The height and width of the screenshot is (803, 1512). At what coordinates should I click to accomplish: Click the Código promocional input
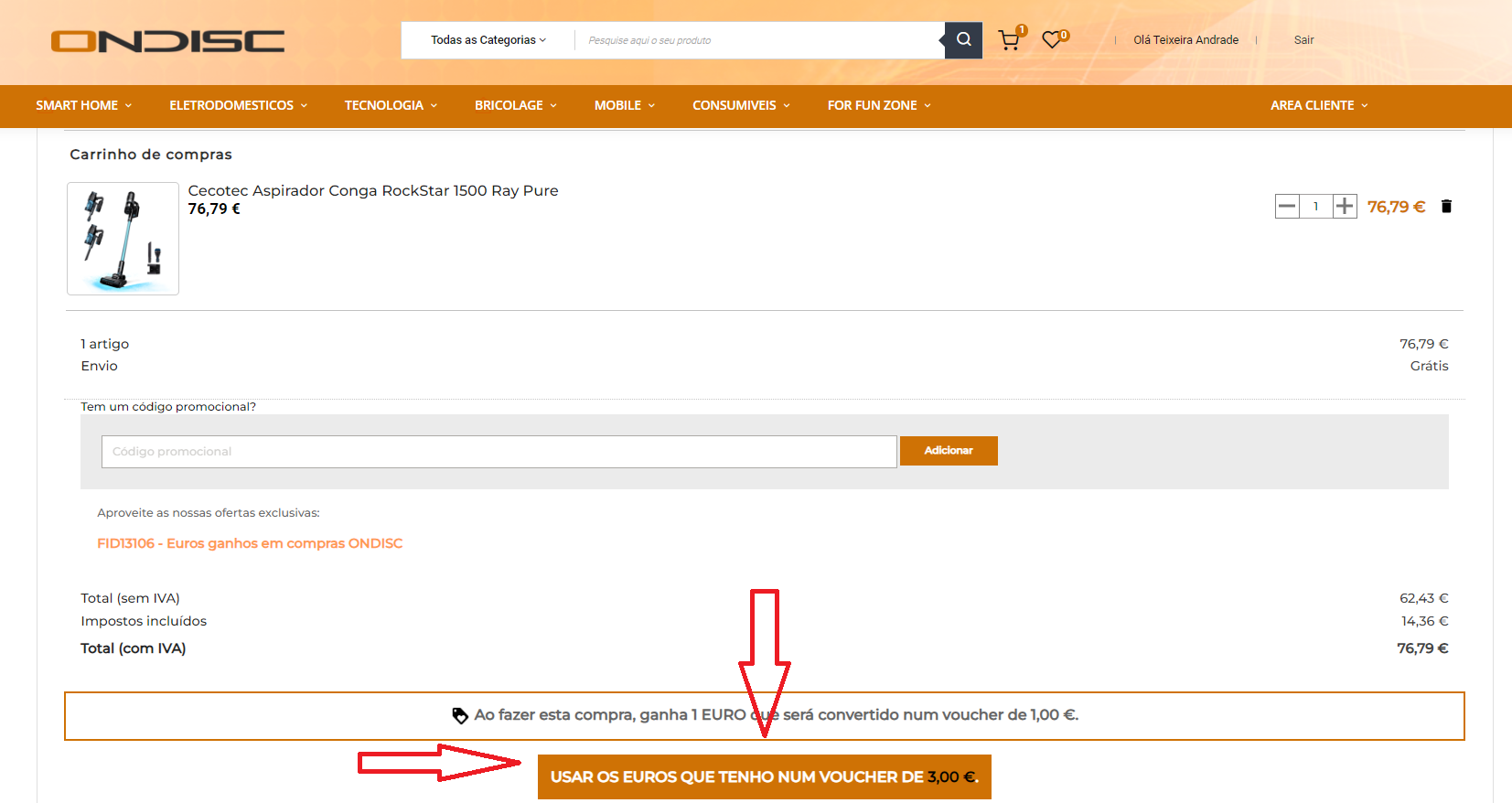pos(499,452)
